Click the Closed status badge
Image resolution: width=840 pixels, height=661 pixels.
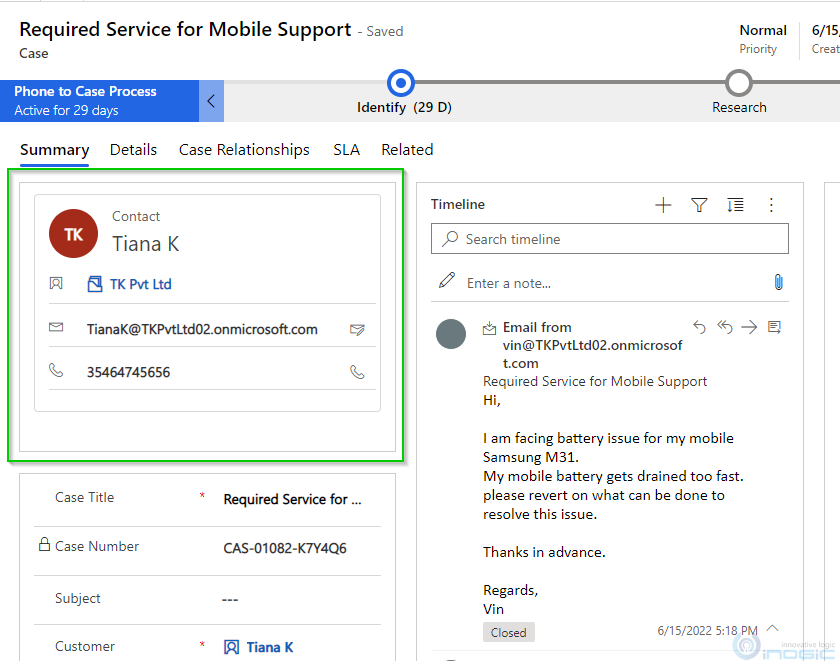pos(509,633)
